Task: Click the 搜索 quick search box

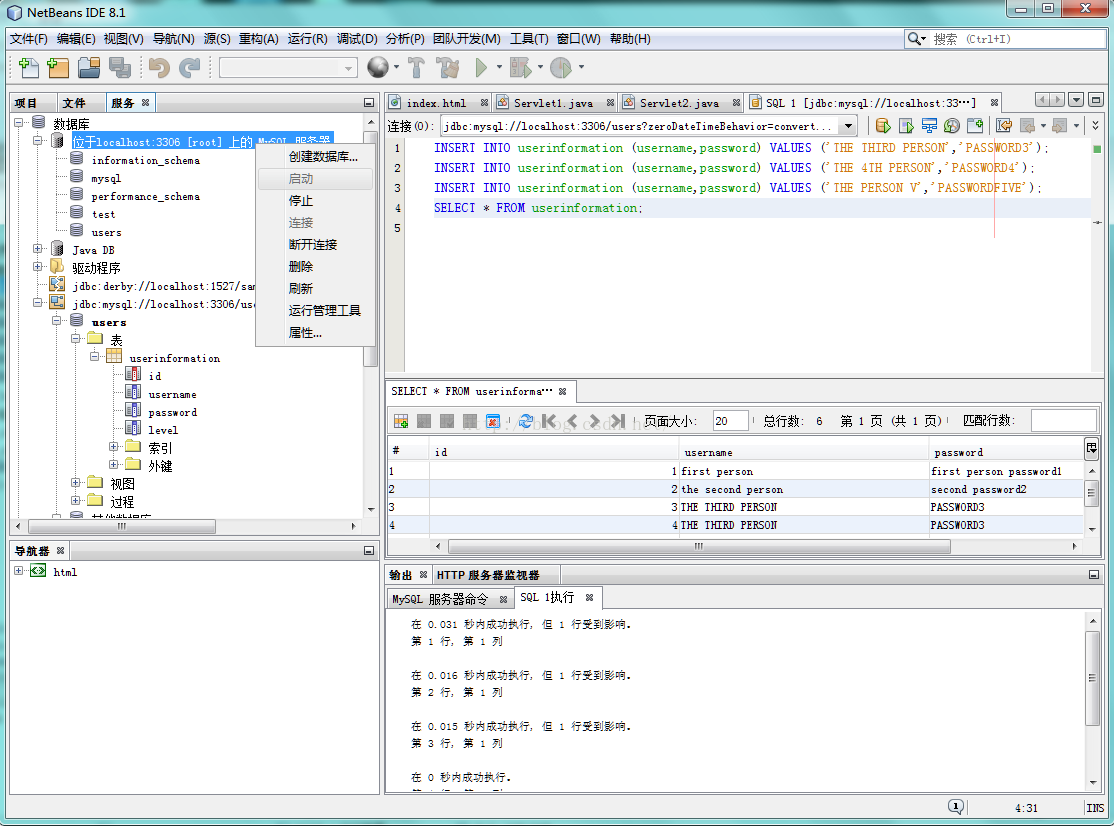Action: tap(1017, 39)
